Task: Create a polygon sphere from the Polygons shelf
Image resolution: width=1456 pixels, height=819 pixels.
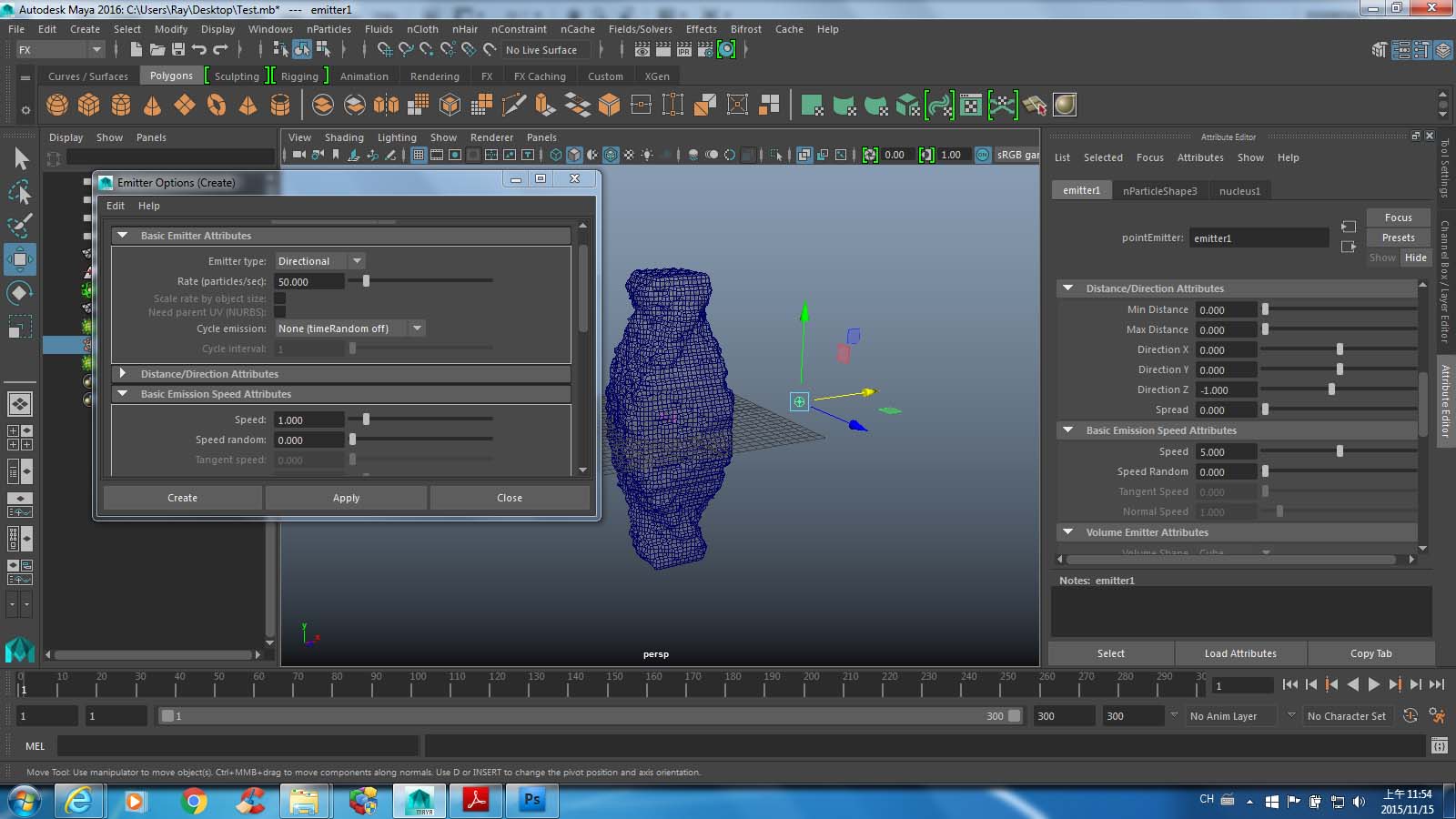Action: pos(56,105)
